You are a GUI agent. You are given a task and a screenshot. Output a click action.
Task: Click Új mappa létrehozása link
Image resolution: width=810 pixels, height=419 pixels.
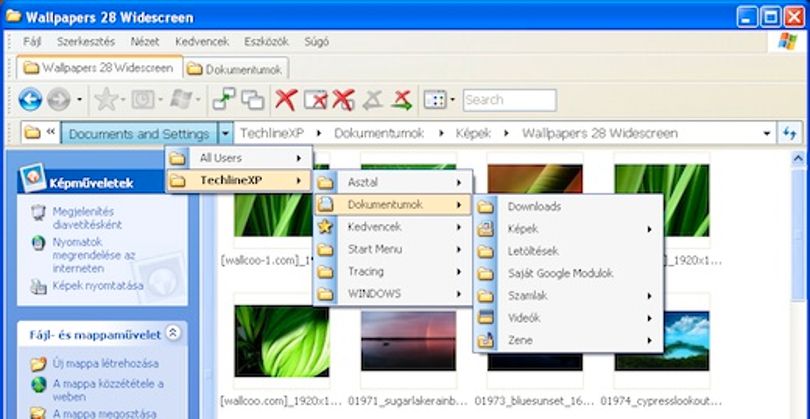105,363
